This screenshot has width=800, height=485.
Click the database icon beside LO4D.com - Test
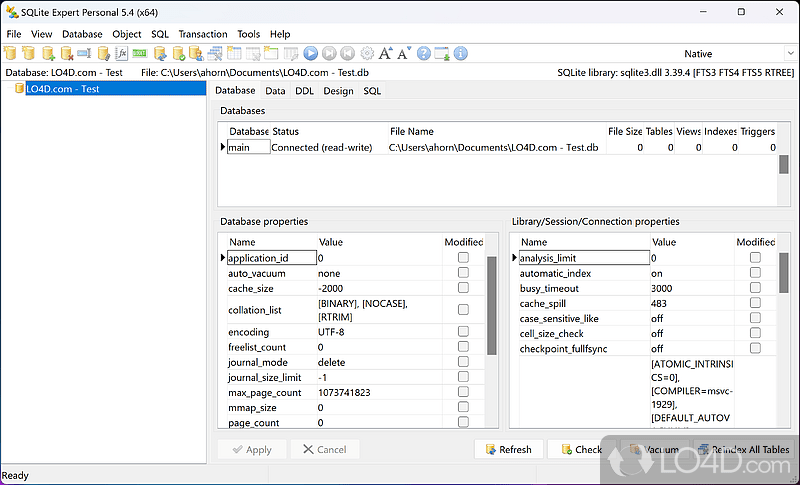click(x=19, y=88)
